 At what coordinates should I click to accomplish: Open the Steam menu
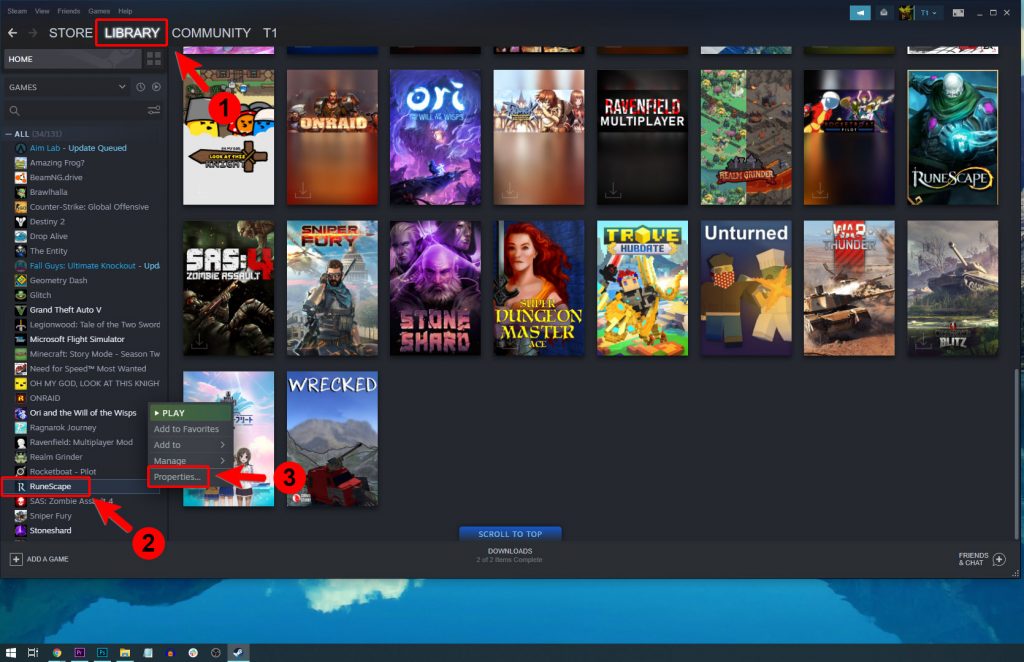tap(18, 11)
